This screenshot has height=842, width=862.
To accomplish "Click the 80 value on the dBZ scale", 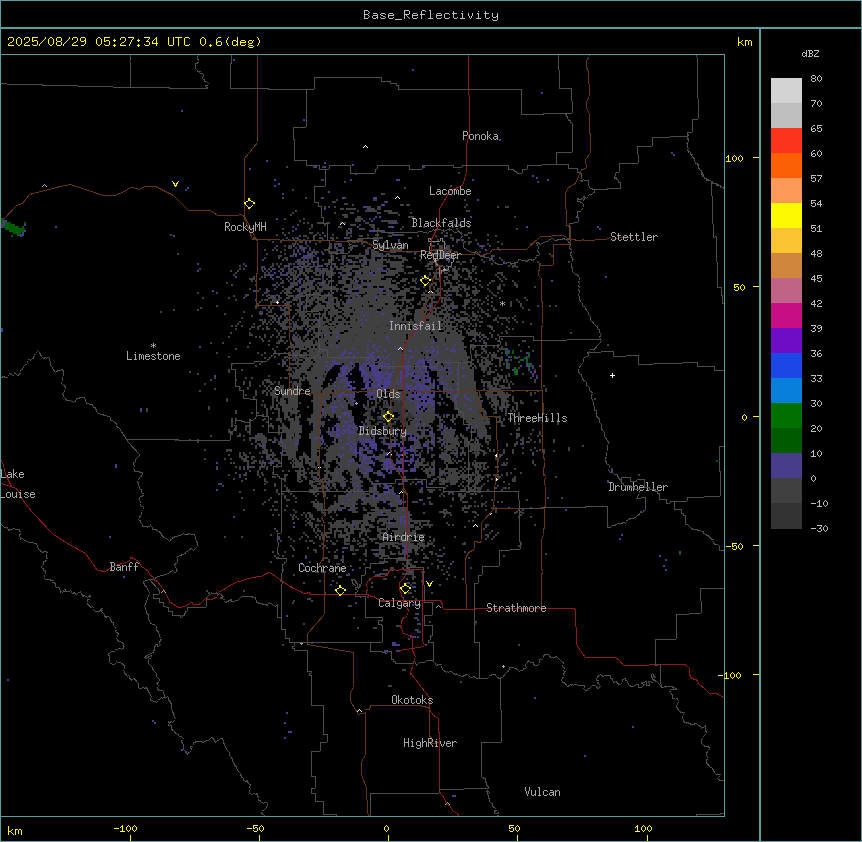I will (816, 79).
